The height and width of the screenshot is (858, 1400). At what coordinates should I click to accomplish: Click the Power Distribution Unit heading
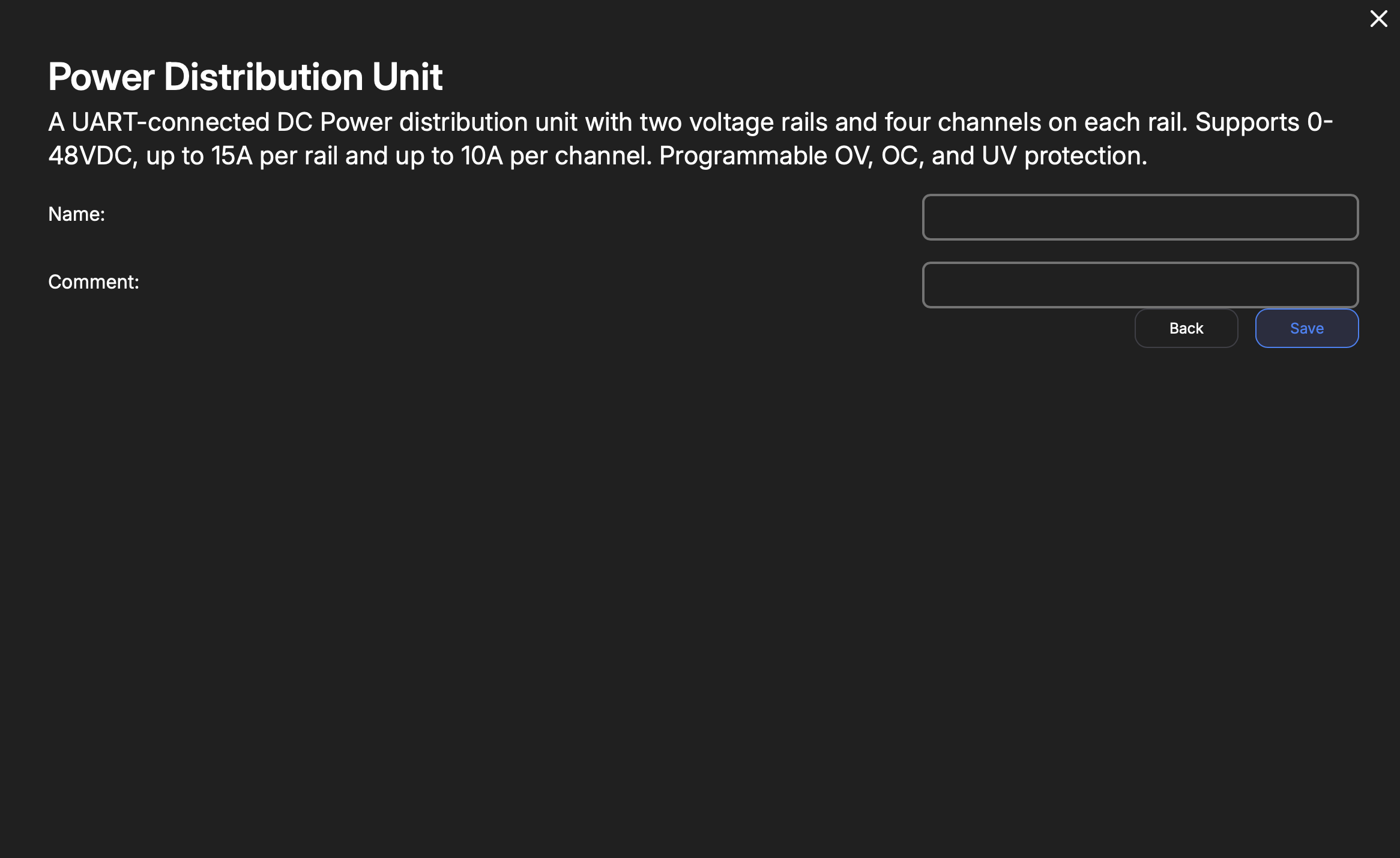click(245, 77)
